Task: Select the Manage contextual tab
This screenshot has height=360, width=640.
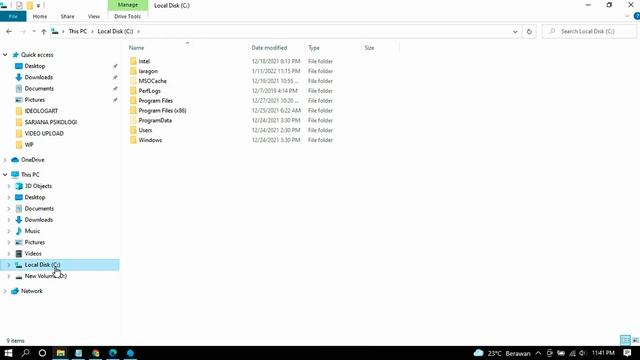Action: point(128,5)
